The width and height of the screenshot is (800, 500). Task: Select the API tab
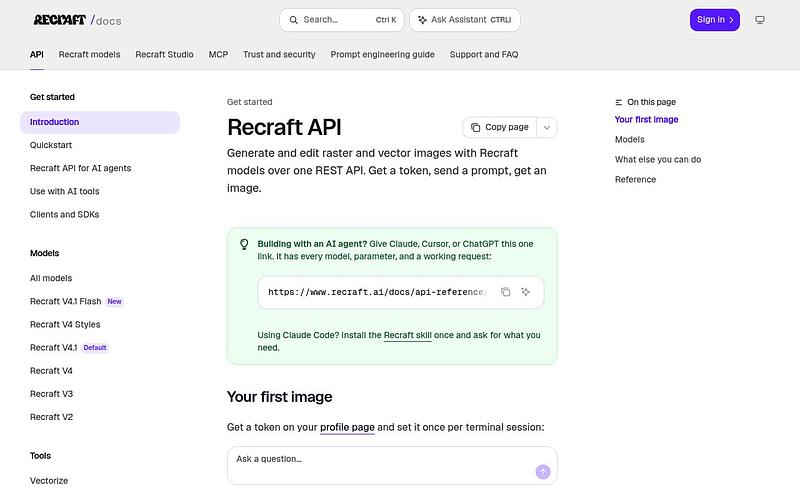(37, 54)
